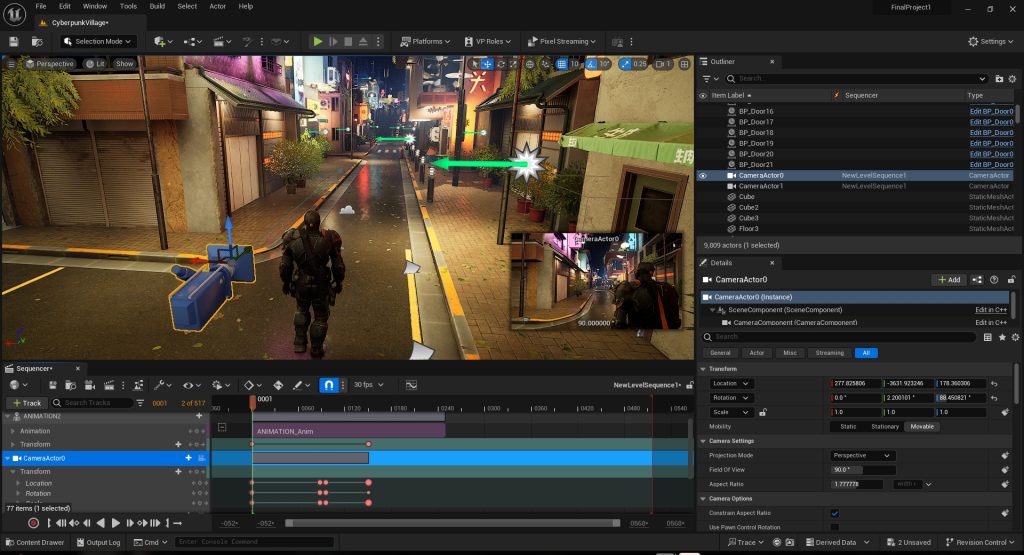
Task: Open the Build menu
Action: click(x=157, y=7)
